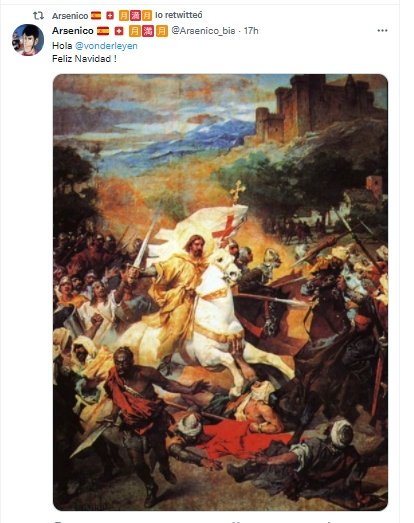Open the 17h timestamp permalink
Viewport: 414px width, 523px height.
tap(251, 31)
